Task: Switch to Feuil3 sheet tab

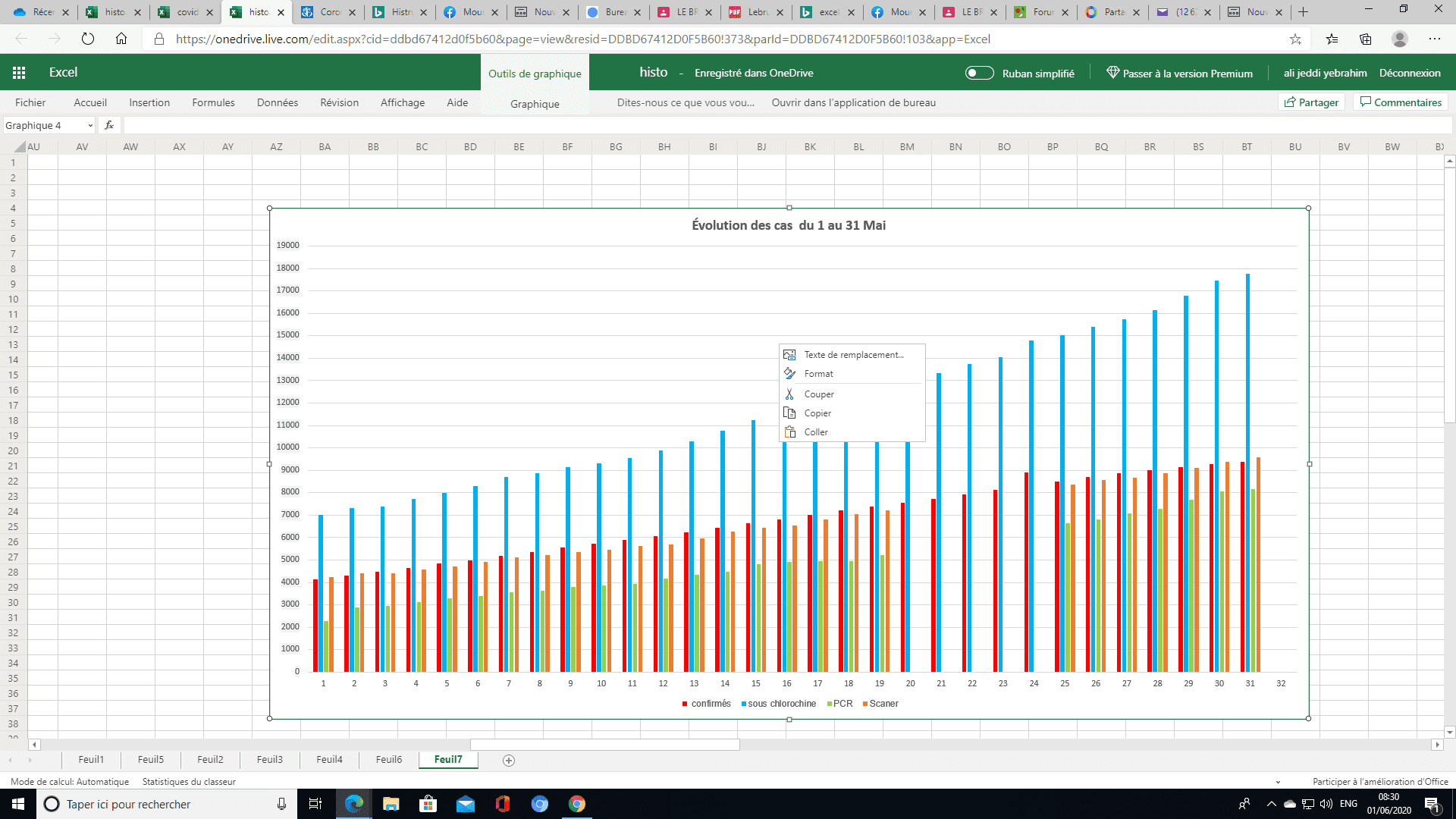Action: (269, 760)
